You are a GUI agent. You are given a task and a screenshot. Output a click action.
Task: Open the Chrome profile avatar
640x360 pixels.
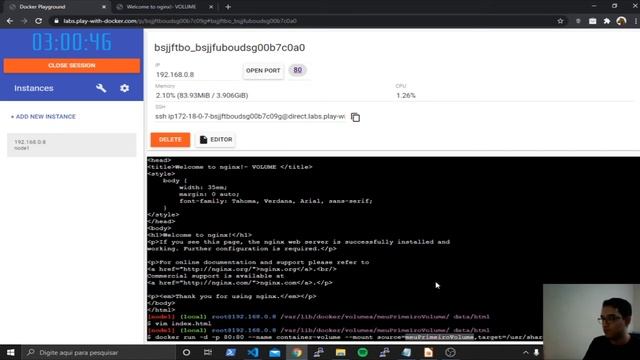click(x=621, y=21)
